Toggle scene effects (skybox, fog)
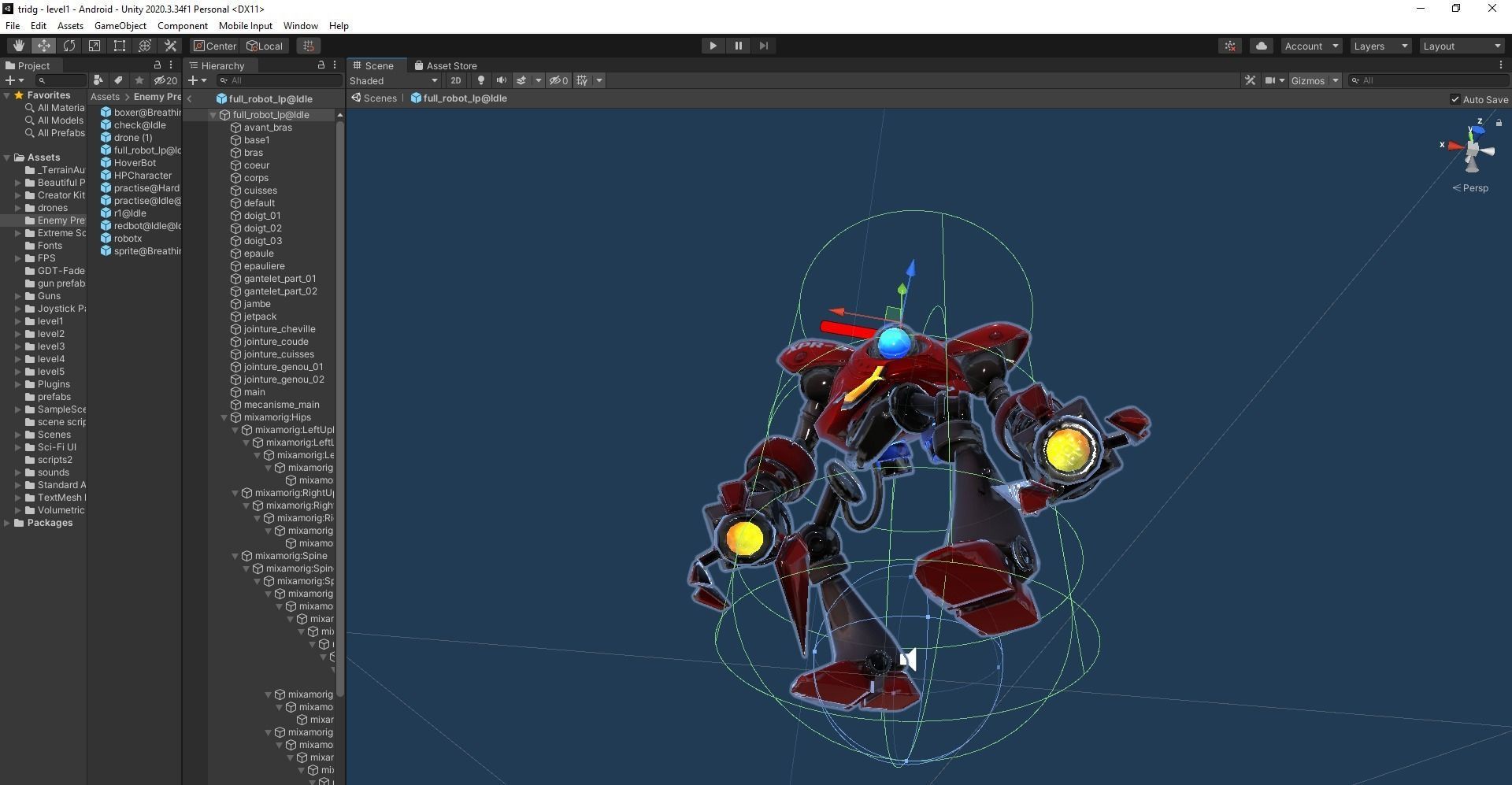Screen dimensions: 1512x785 click(x=521, y=80)
